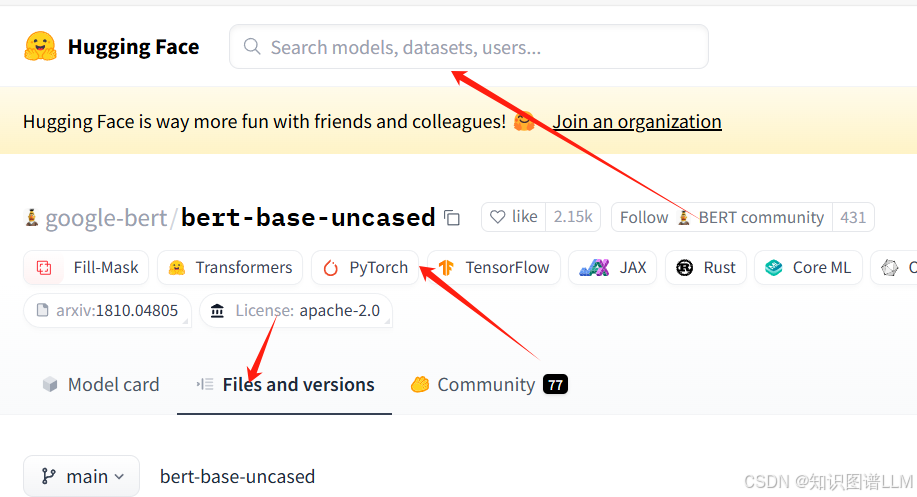Click the bert-base-uncased breadcrumb path
The image size is (917, 497).
click(x=237, y=477)
